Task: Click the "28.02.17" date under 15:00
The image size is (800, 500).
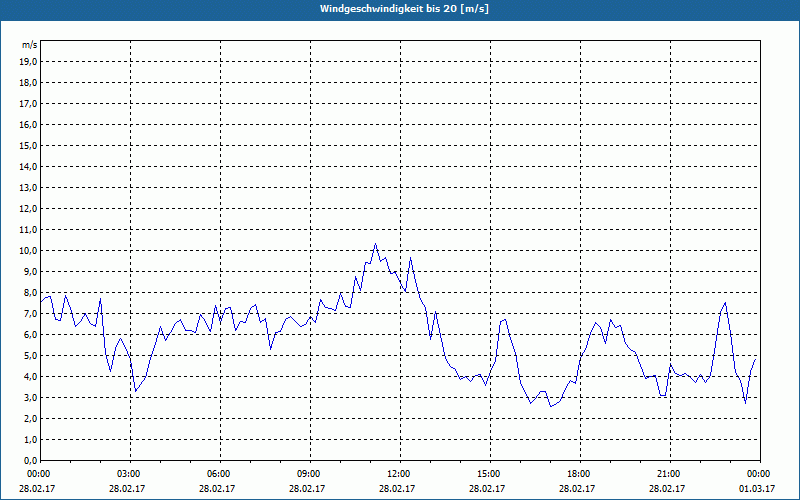Action: point(487,488)
